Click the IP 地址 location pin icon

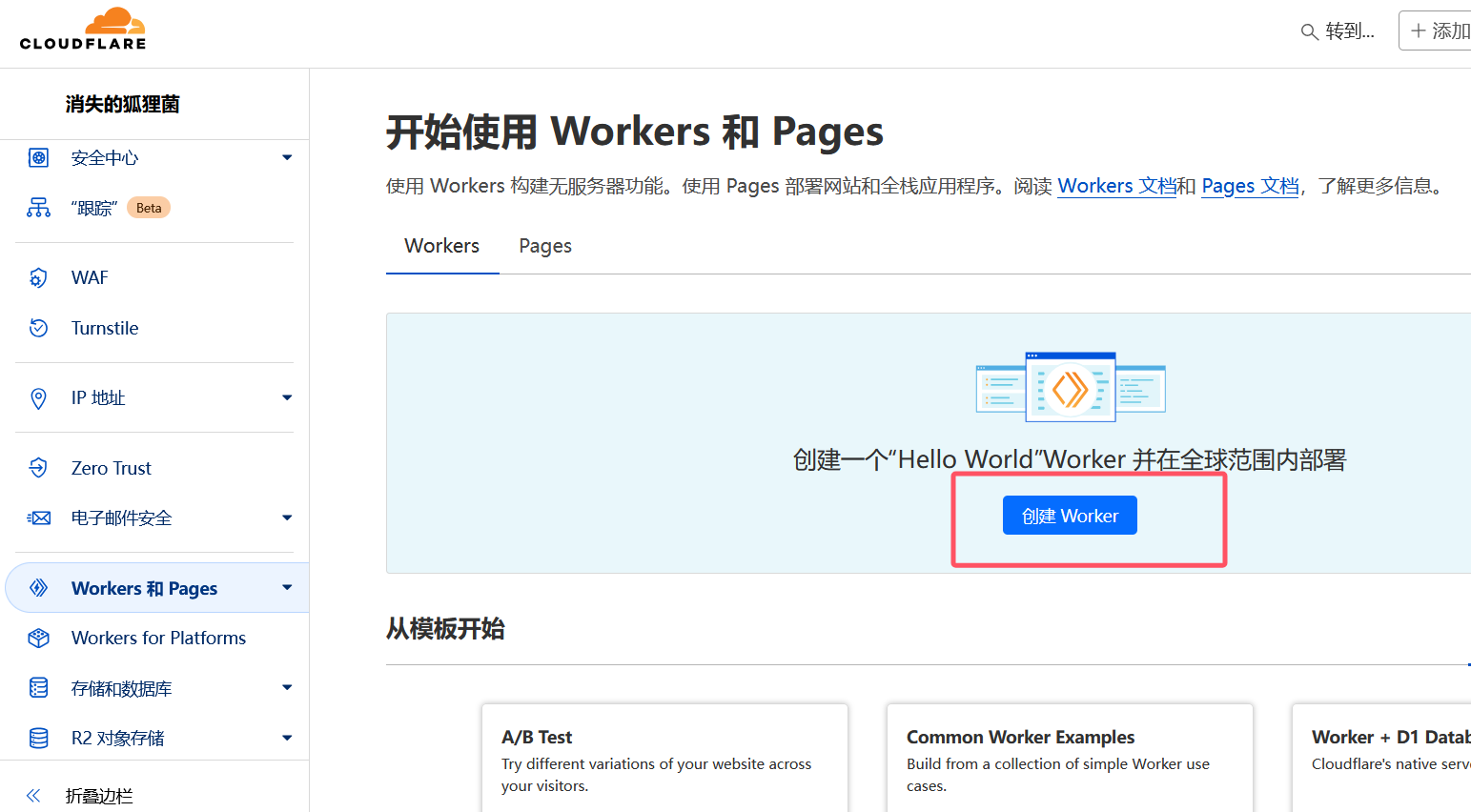tap(38, 398)
